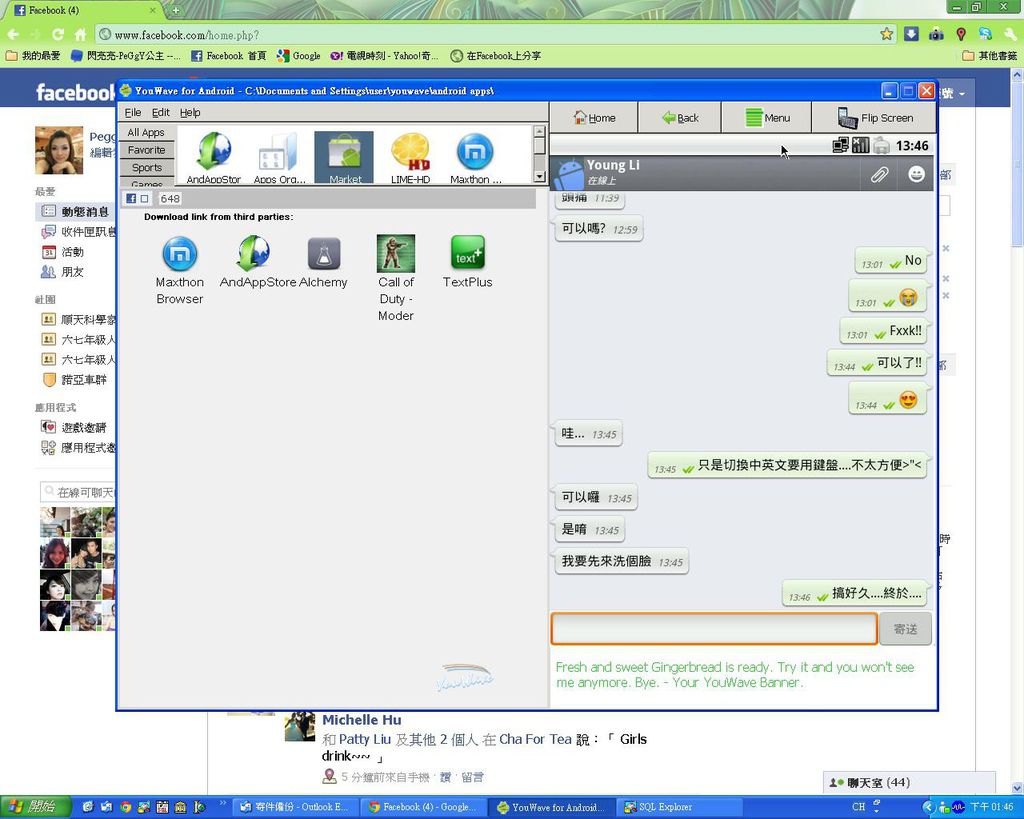This screenshot has width=1024, height=819.
Task: Download AndAppStore from third-party links
Action: pyautogui.click(x=257, y=262)
